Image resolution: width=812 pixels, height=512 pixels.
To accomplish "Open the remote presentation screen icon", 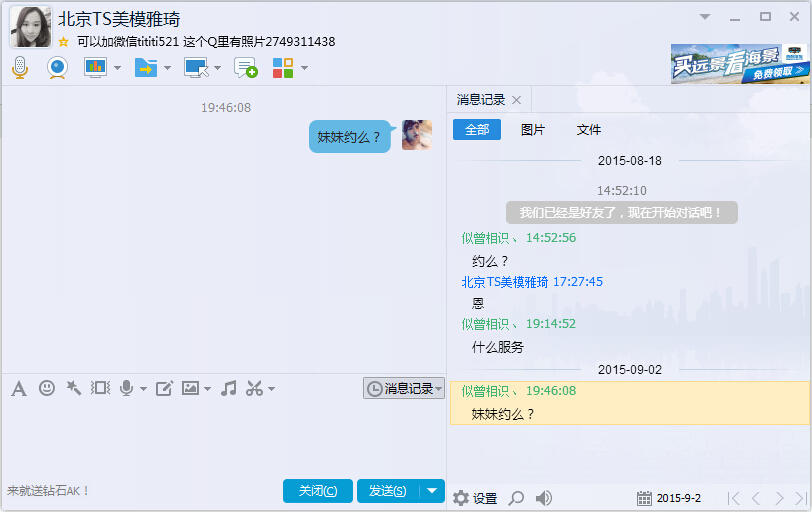I will (x=95, y=67).
